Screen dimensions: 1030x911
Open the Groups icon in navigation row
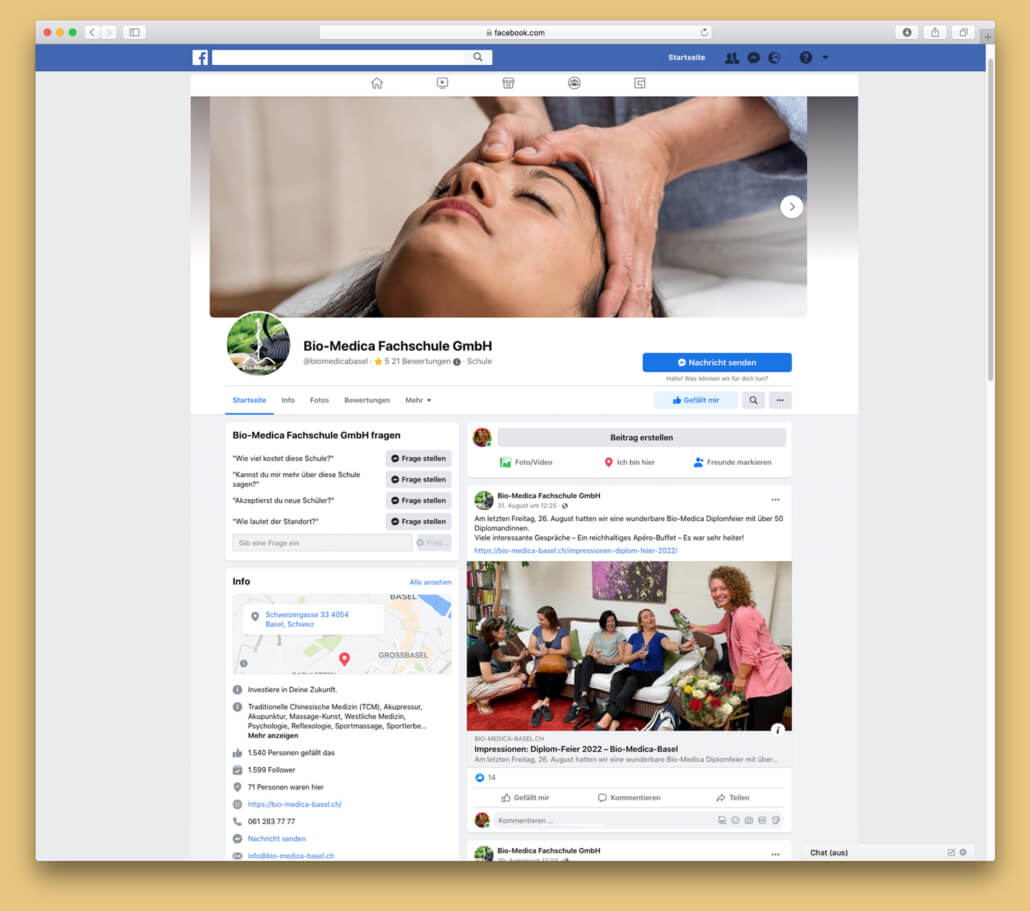click(574, 83)
